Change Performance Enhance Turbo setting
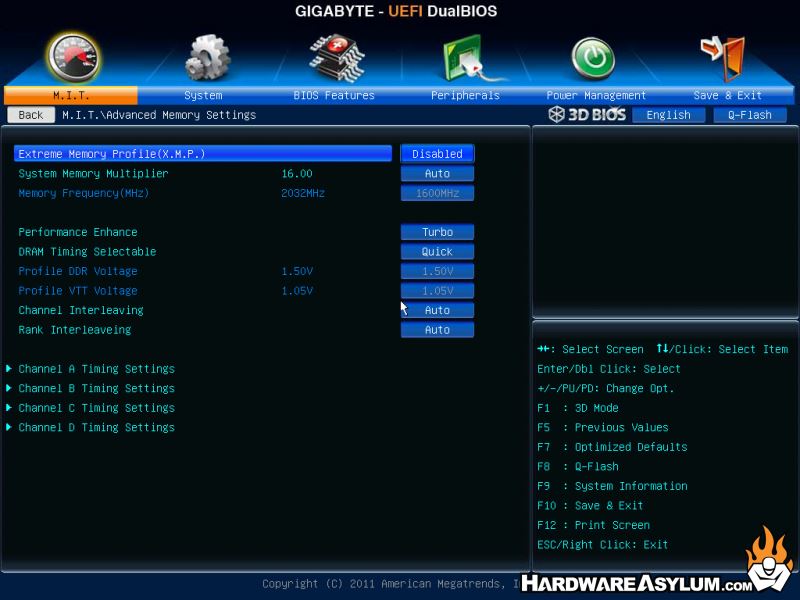Image resolution: width=800 pixels, height=600 pixels. click(x=437, y=232)
